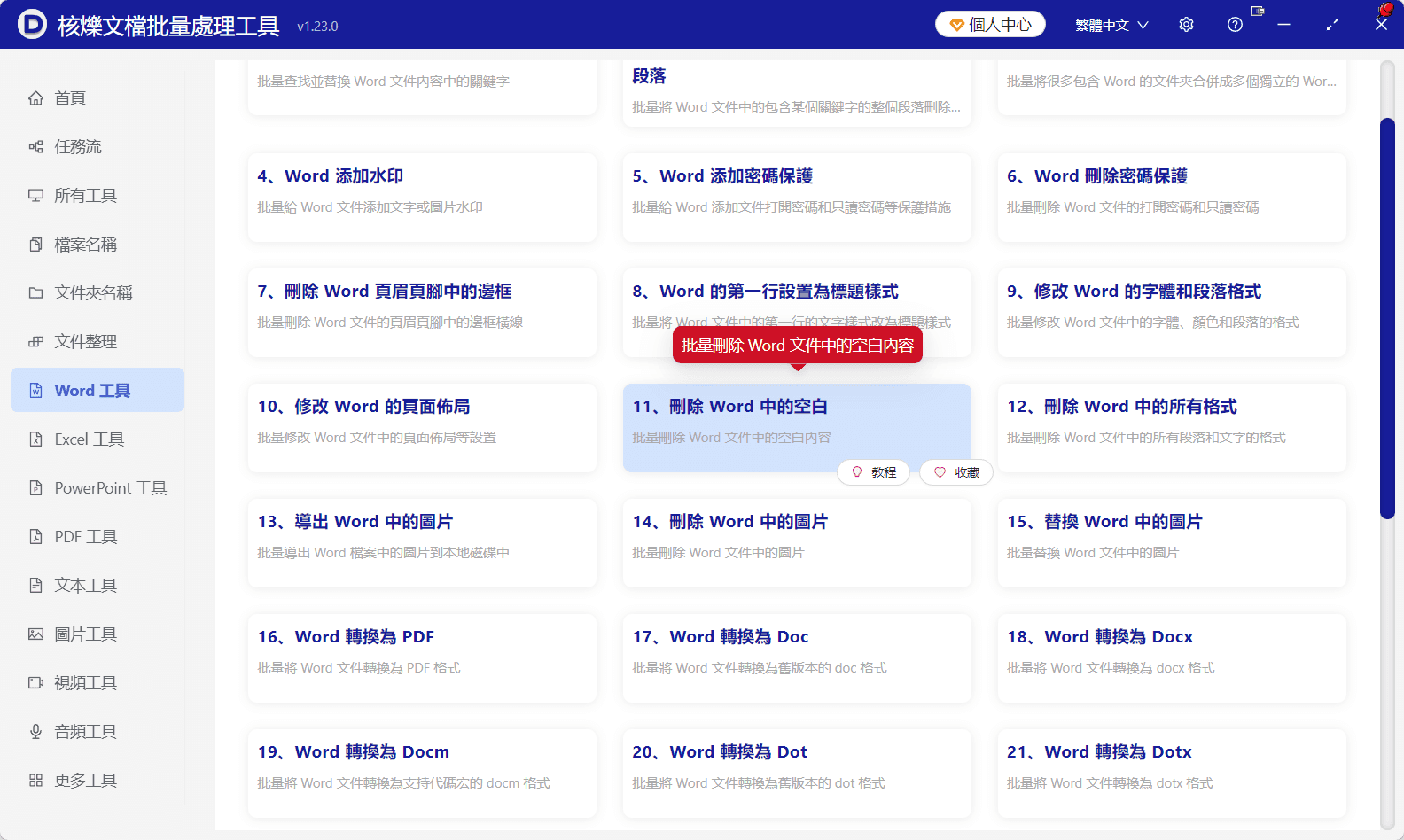1404x840 pixels.
Task: Click the 收藏 favorite button
Action: (x=956, y=473)
